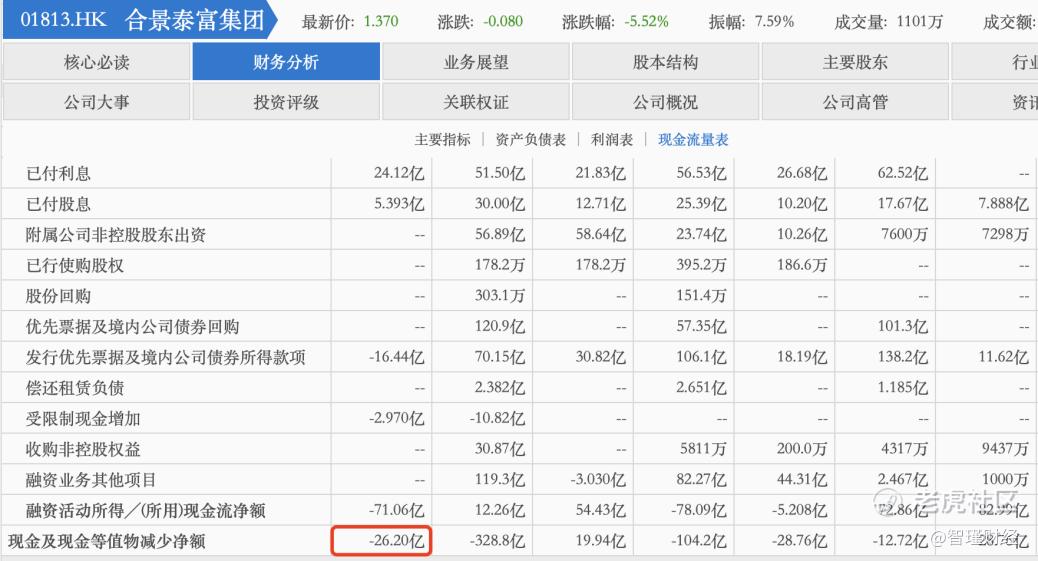
Task: Select the 7.888亿 cell
Action: pyautogui.click(x=1003, y=204)
